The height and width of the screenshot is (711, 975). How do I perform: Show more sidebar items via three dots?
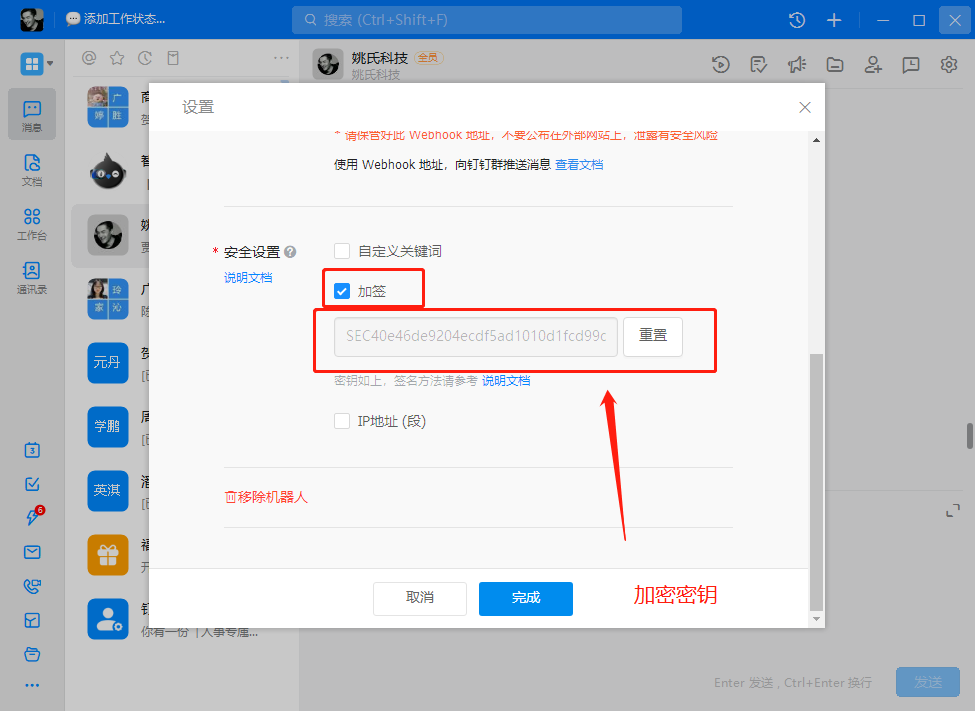coord(32,685)
